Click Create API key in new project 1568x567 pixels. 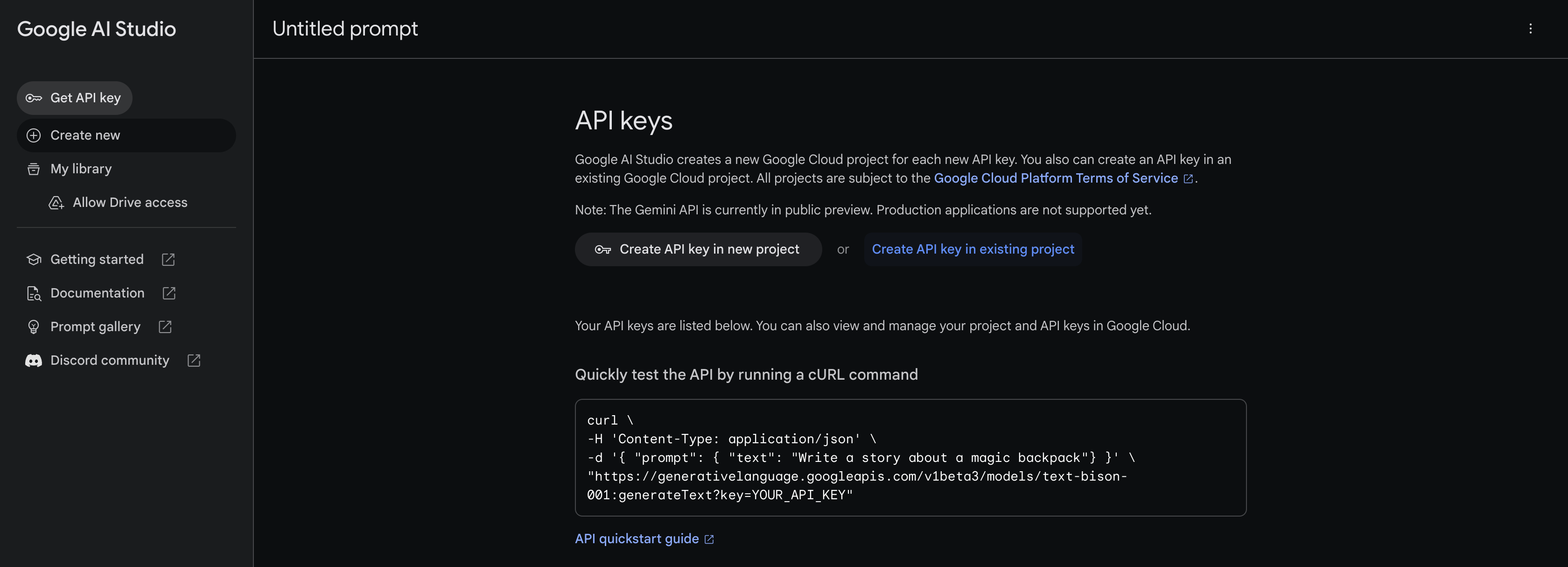[698, 249]
